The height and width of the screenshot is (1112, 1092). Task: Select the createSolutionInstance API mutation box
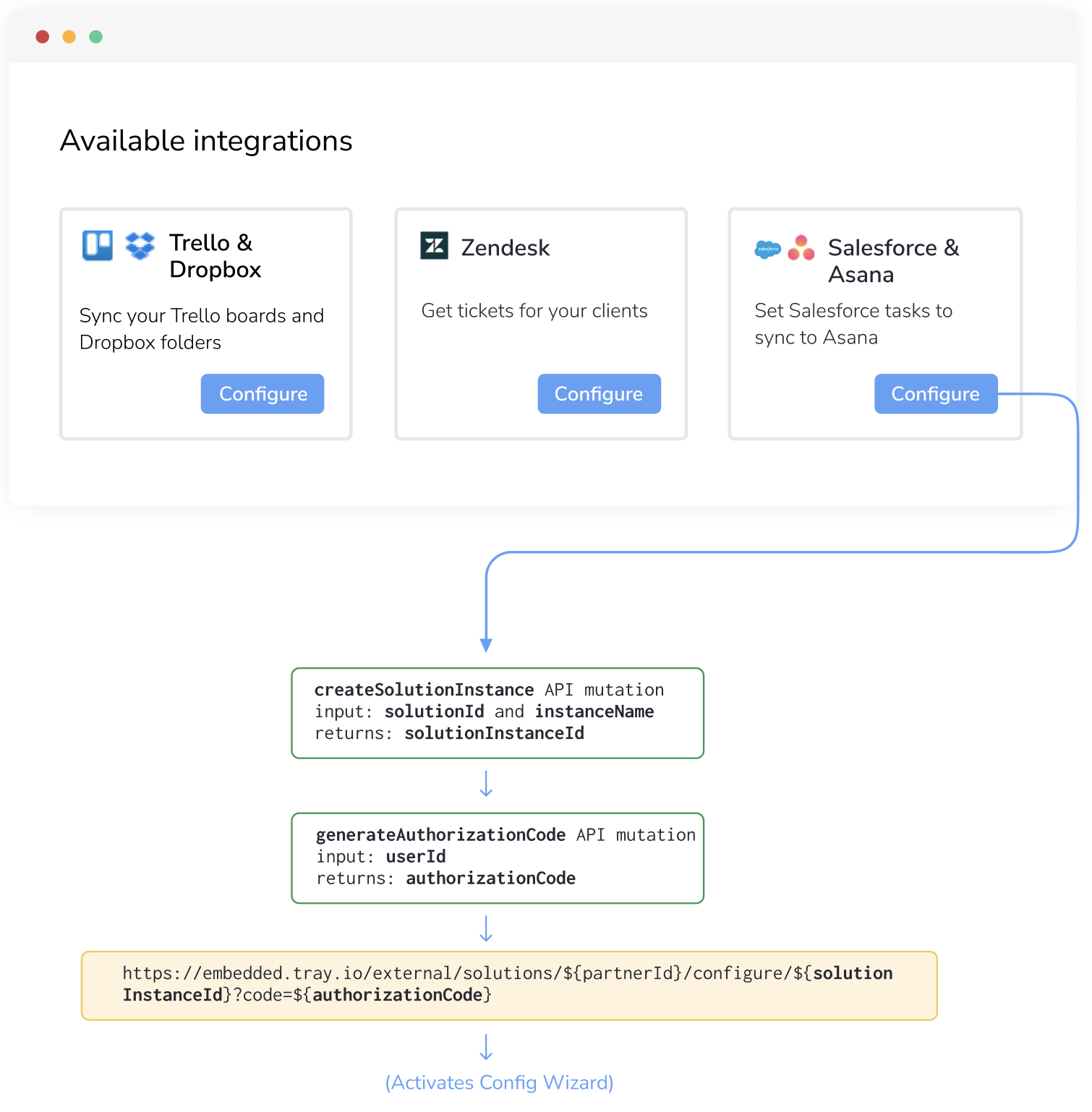pyautogui.click(x=498, y=713)
